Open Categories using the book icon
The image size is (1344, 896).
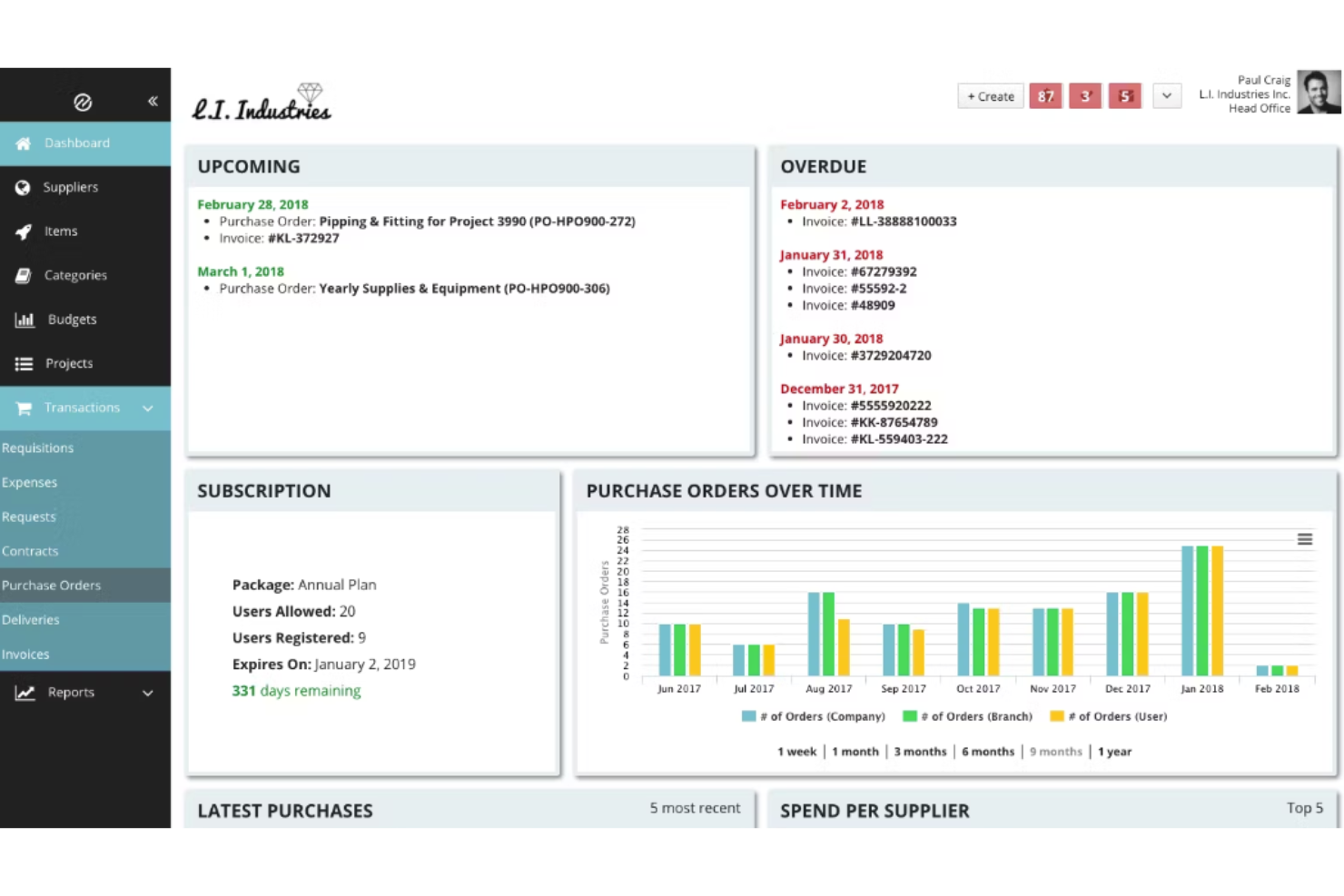(23, 275)
